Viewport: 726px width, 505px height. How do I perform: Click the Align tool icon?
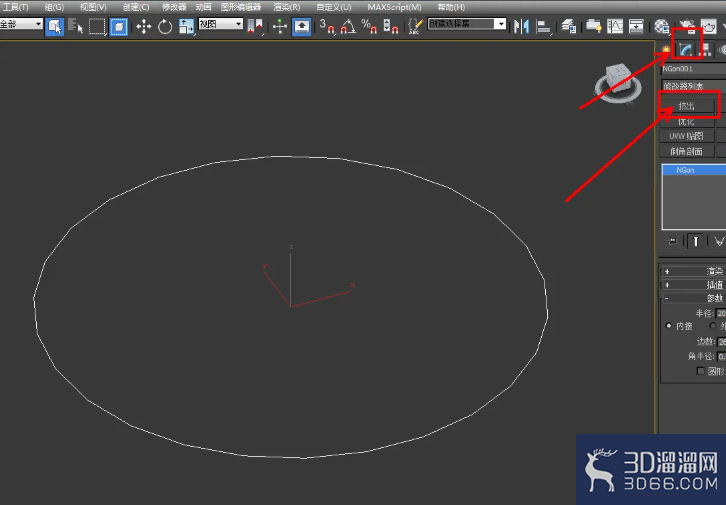544,26
